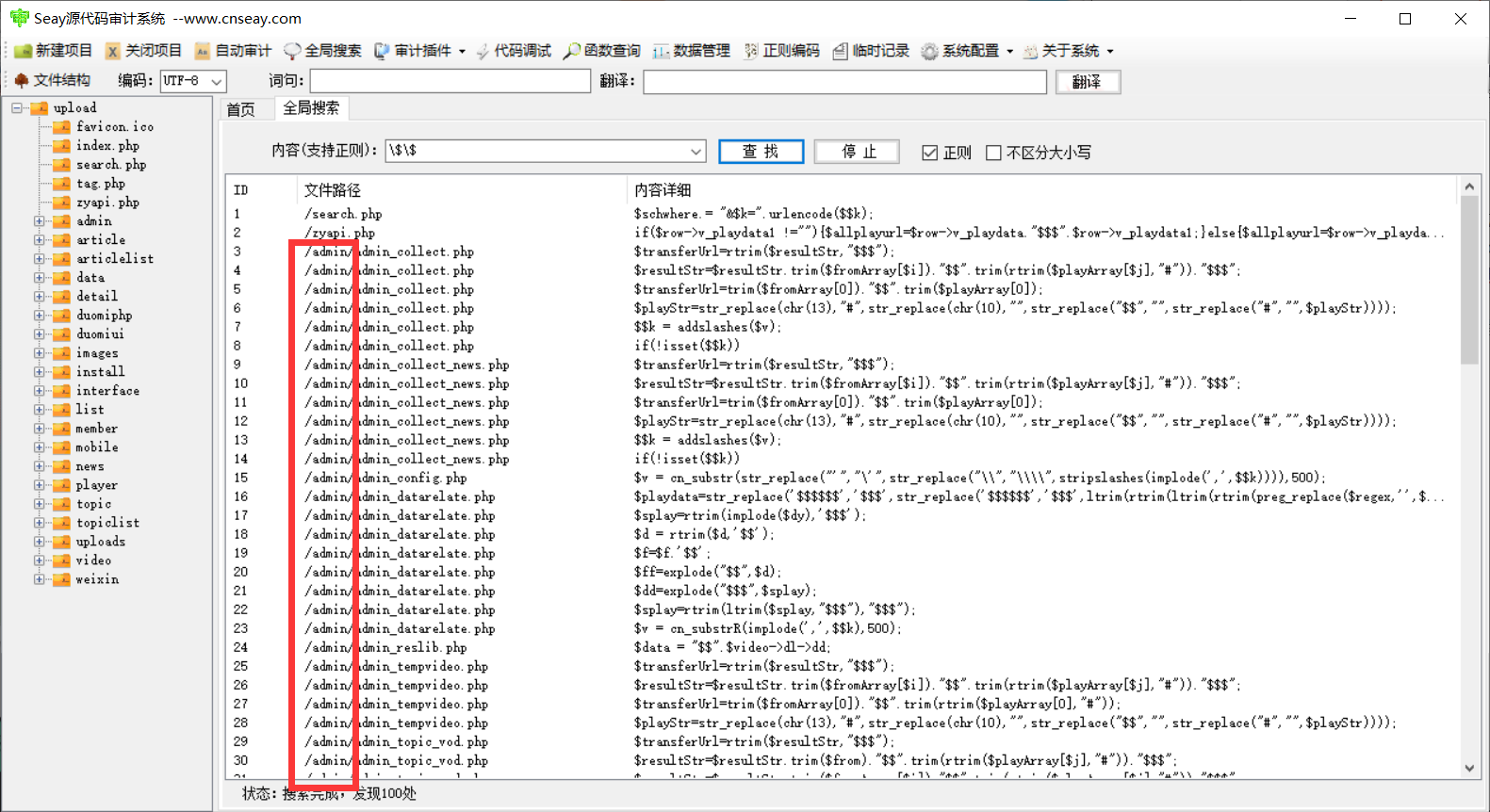
Task: Click the 文件结构 file structure icon
Action: tap(22, 81)
